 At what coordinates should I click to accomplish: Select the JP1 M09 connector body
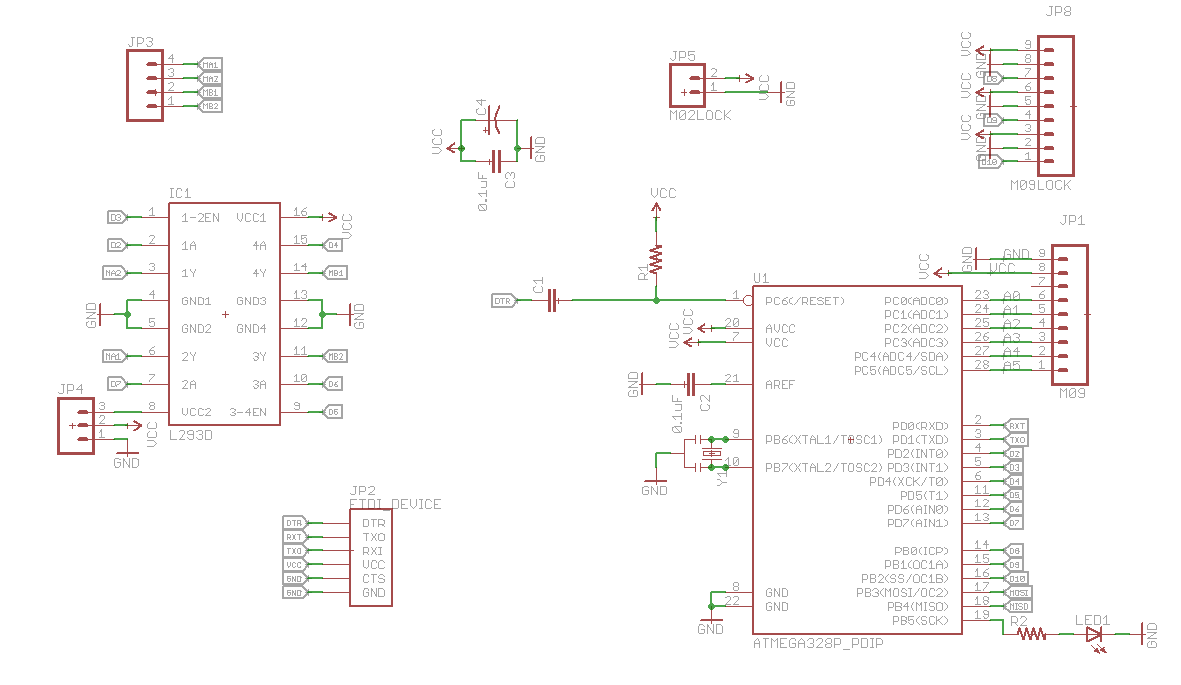[x=1070, y=315]
